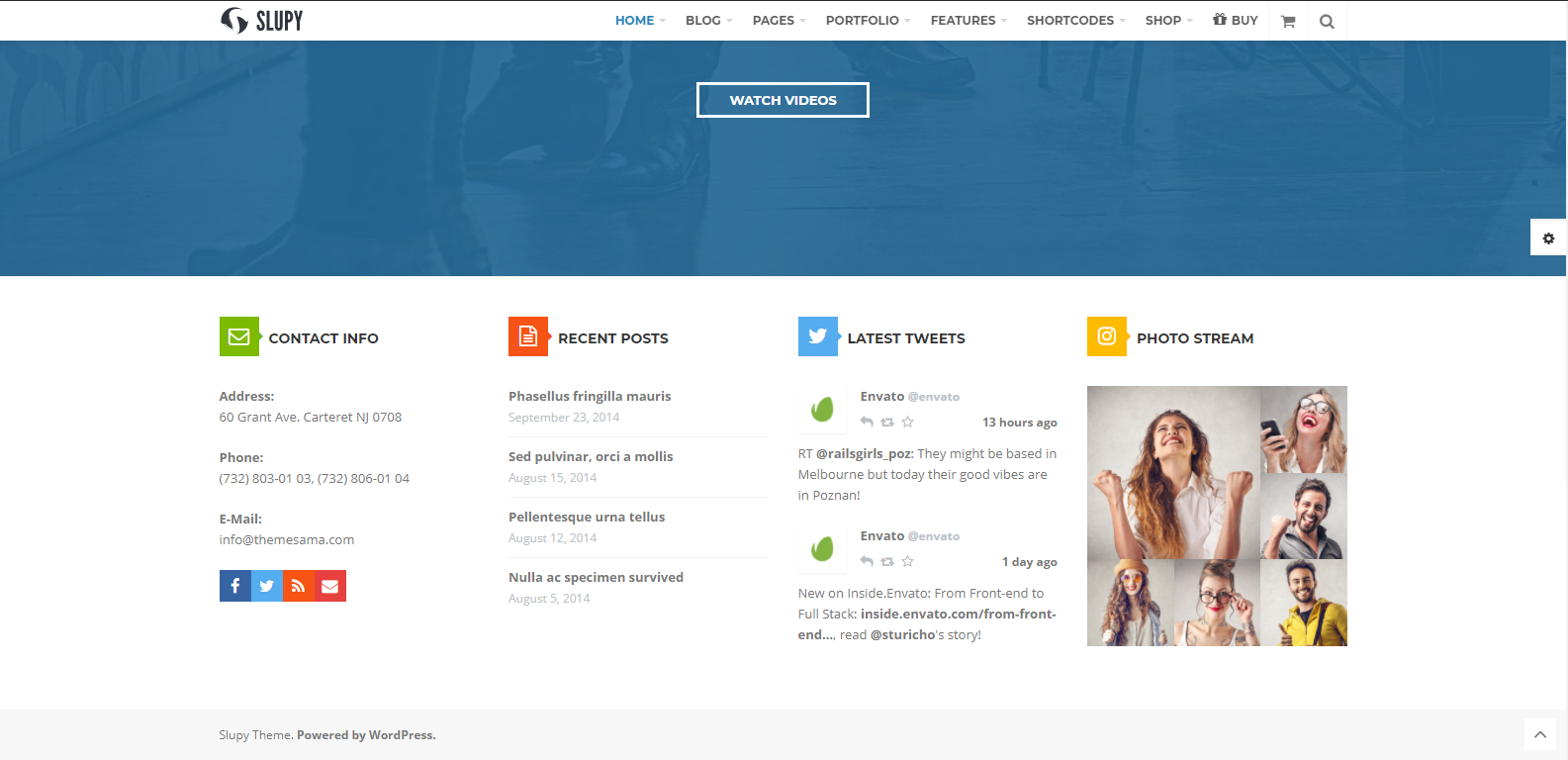
Task: Open the shopping cart icon
Action: point(1287,21)
